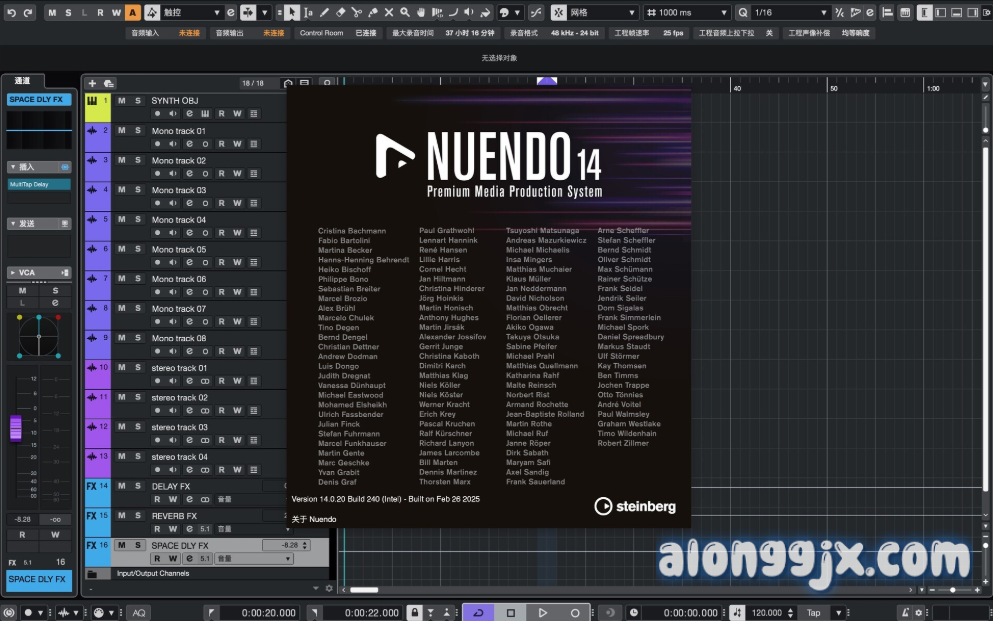Click the Undo arrow in the toolbar
993x621 pixels.
9,13
